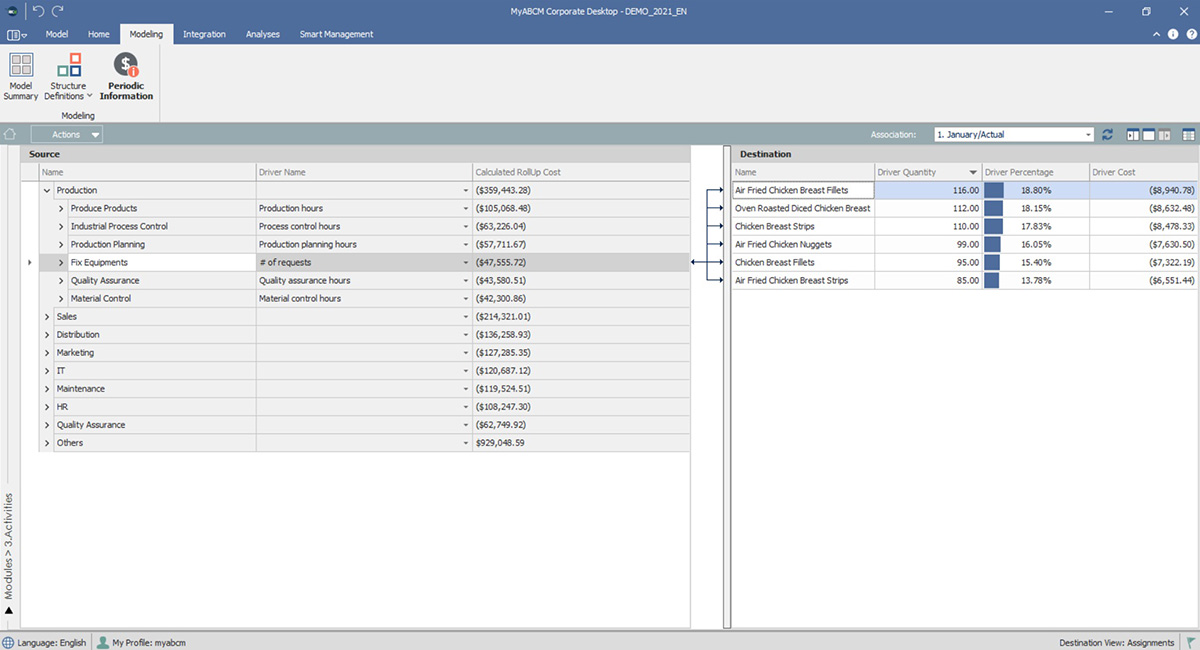Sort by the Driver Quantity column header
Image resolution: width=1200 pixels, height=650 pixels.
click(x=927, y=172)
